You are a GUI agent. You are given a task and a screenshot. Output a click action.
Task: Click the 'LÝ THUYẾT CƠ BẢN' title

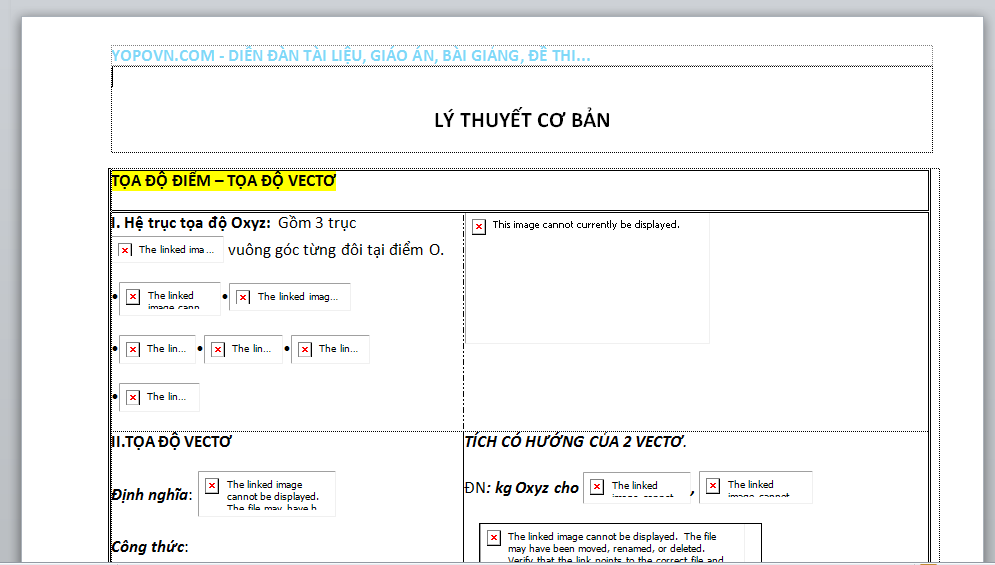pos(522,120)
